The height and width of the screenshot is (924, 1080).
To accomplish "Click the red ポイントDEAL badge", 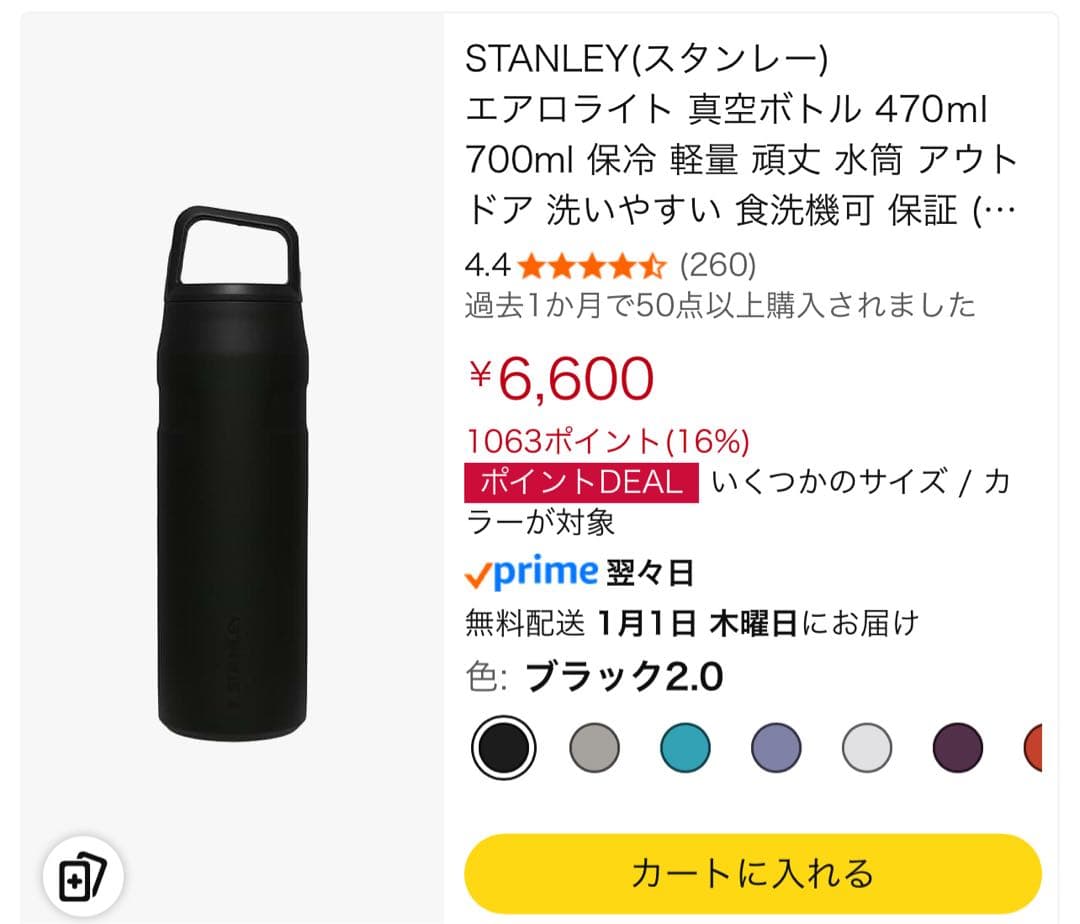I will 581,482.
